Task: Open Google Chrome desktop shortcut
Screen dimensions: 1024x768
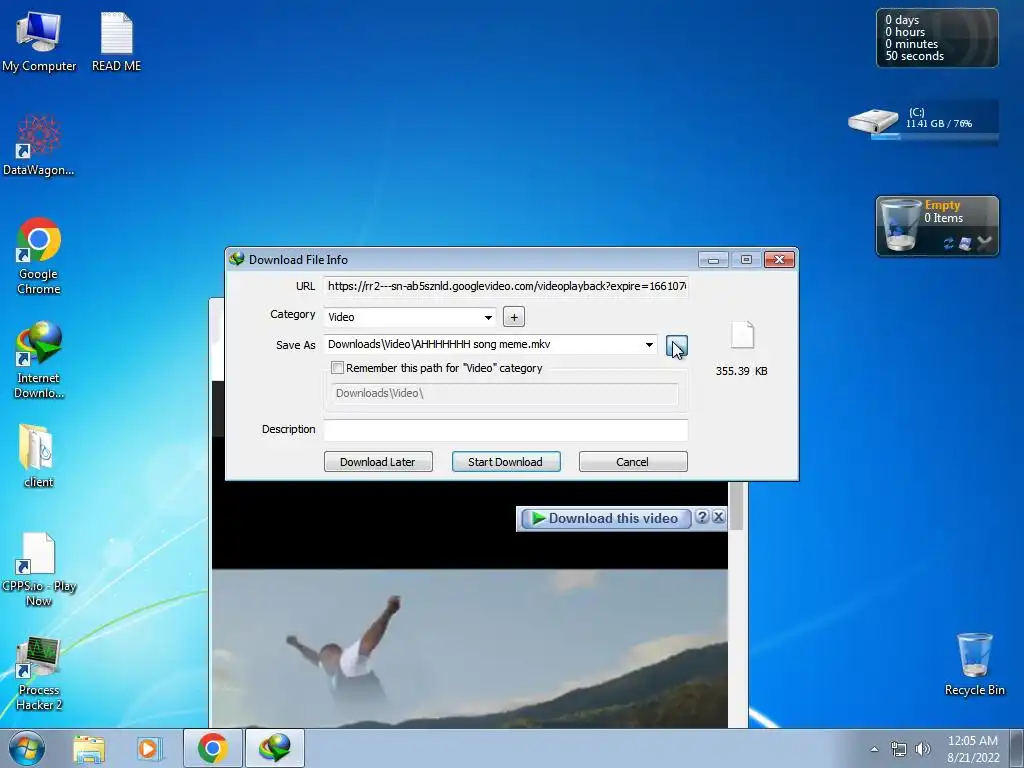Action: (39, 256)
